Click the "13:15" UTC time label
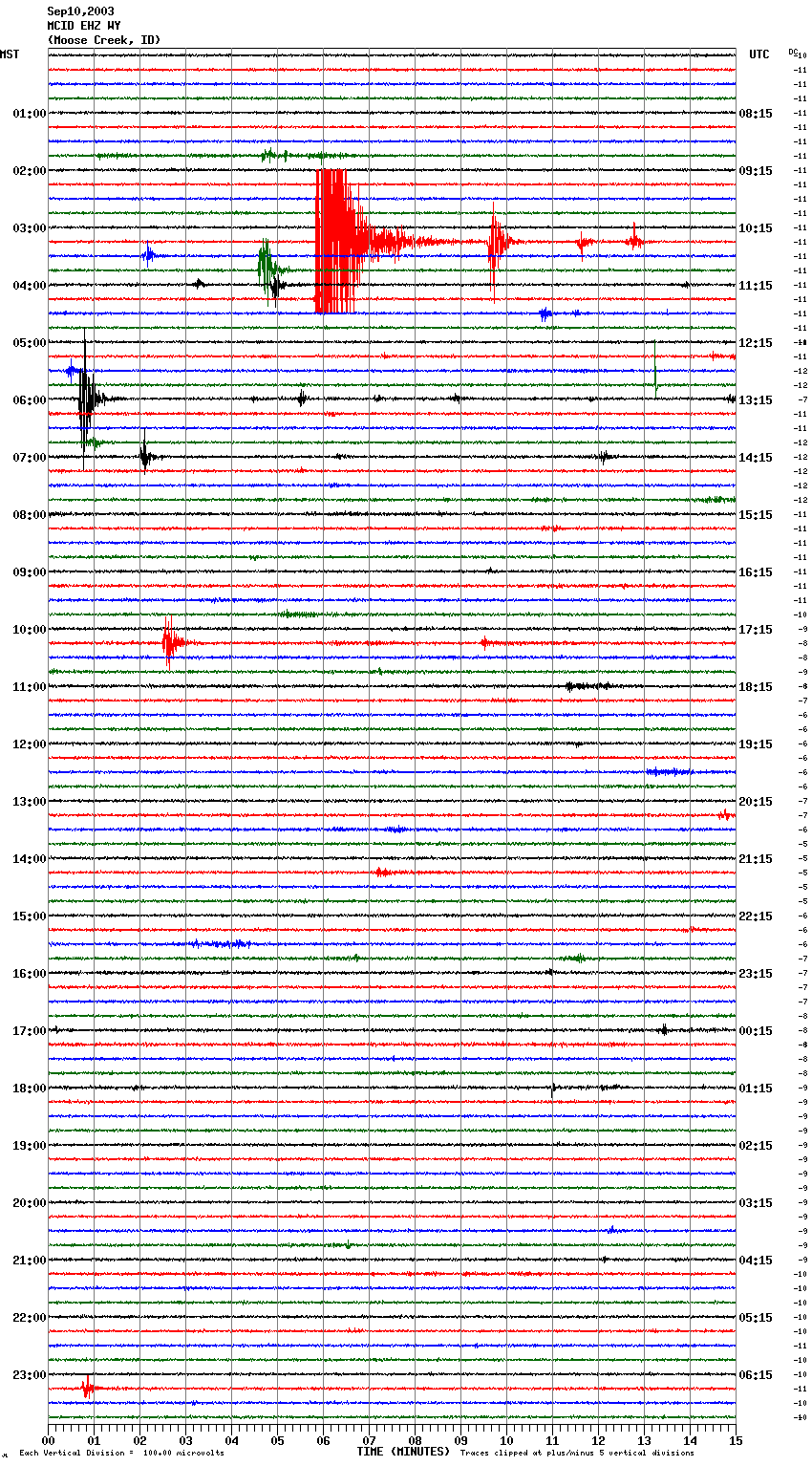 pos(756,400)
